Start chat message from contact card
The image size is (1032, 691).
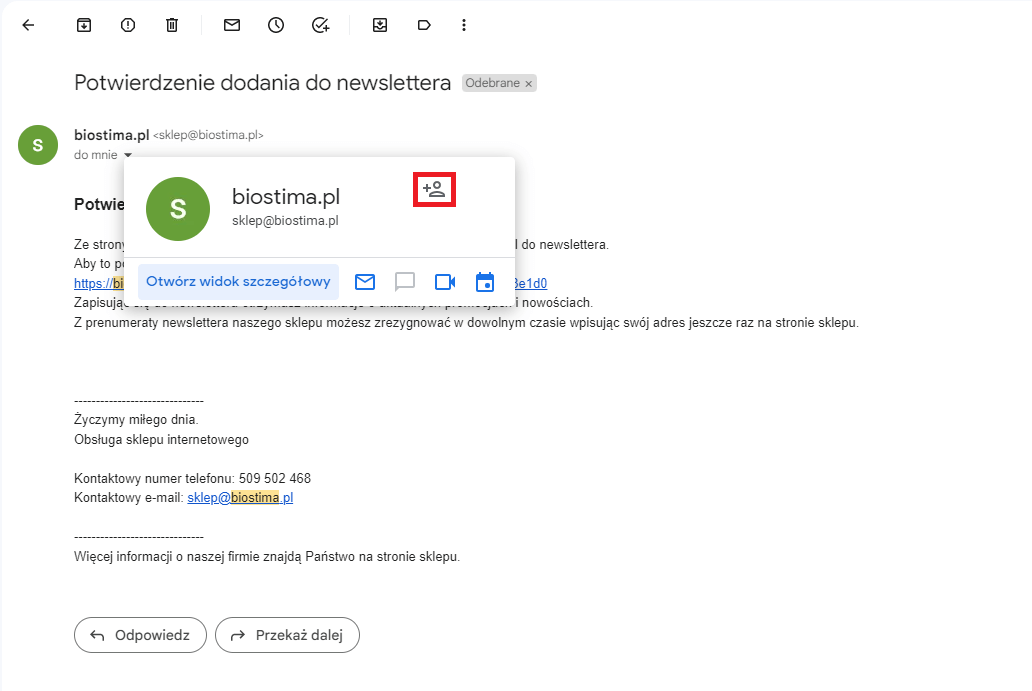tap(405, 282)
